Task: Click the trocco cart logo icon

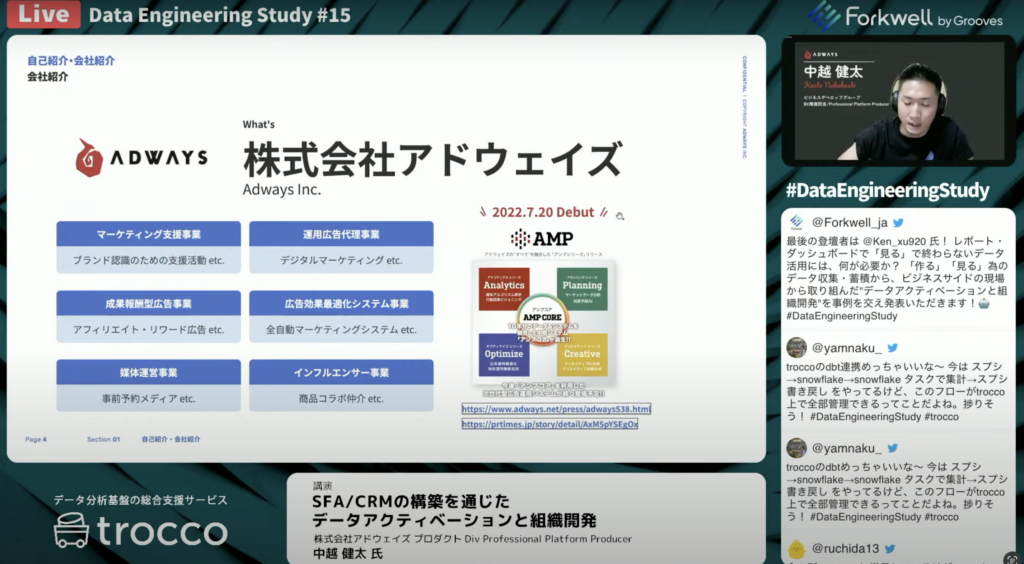Action: point(75,530)
